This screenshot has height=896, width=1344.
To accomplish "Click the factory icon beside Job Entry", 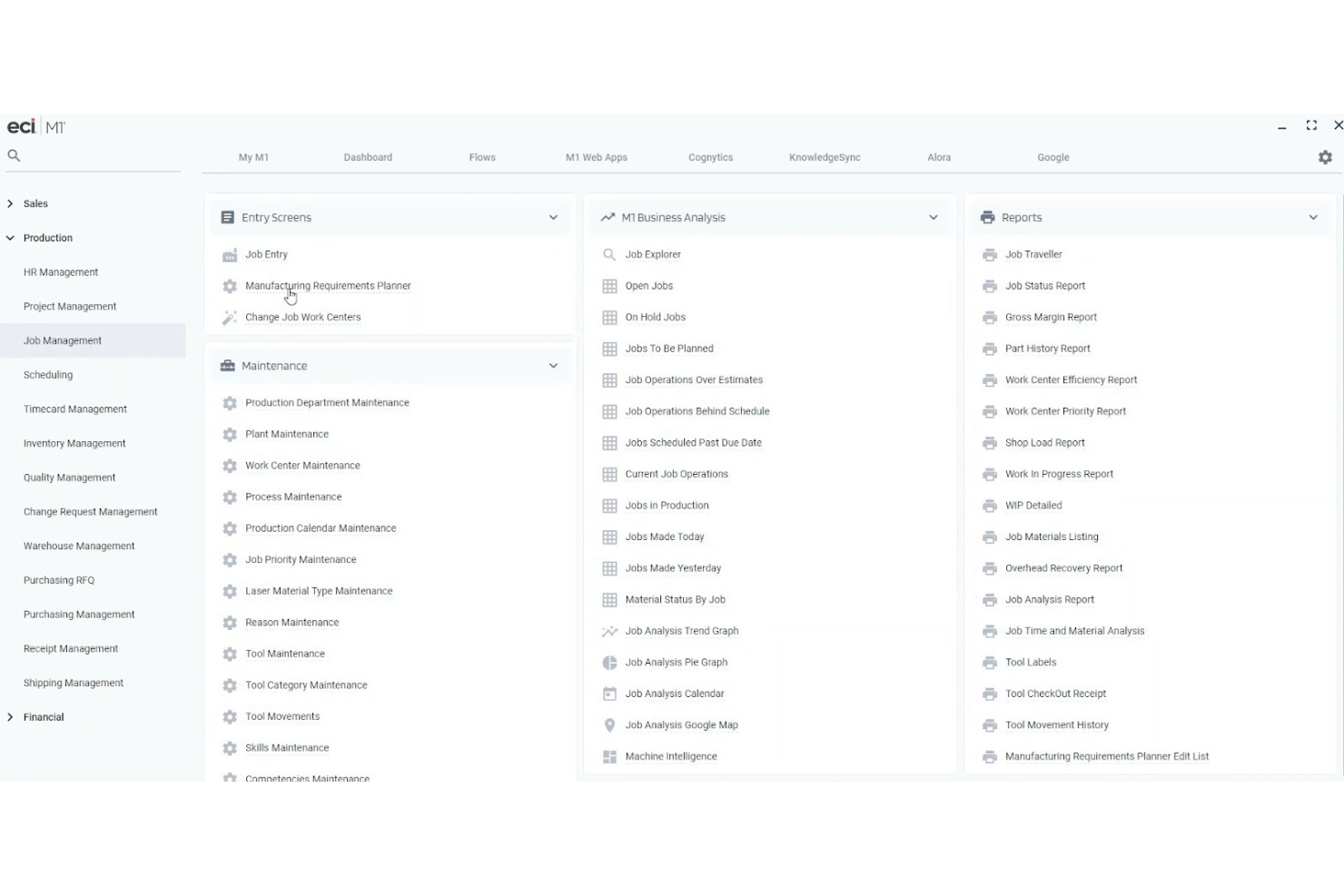I will [230, 255].
